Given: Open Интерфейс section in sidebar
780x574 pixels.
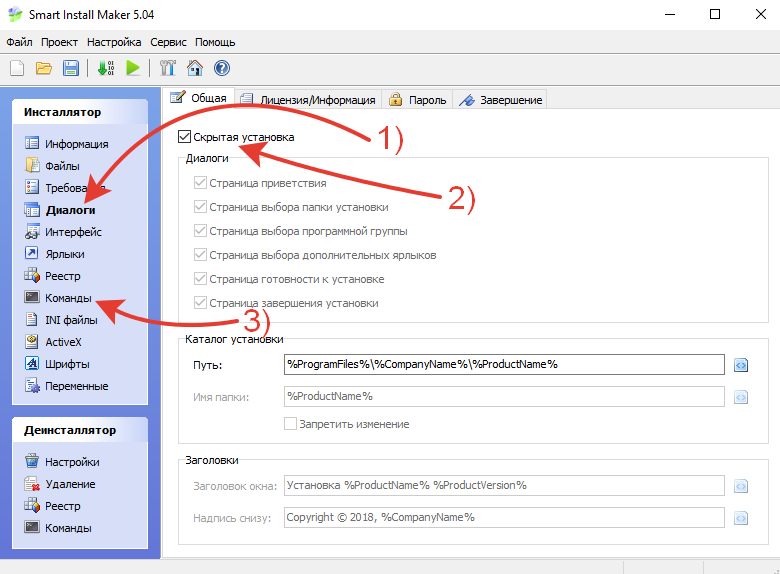Looking at the screenshot, I should (x=63, y=232).
